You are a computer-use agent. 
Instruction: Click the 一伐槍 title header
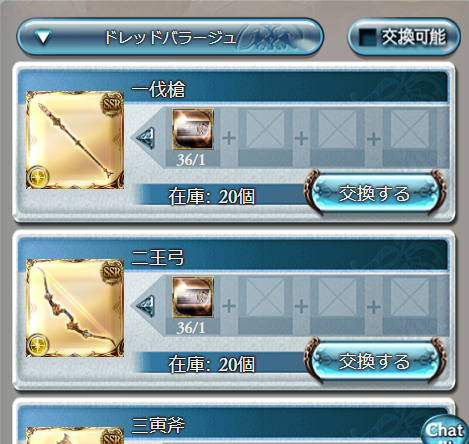(158, 89)
